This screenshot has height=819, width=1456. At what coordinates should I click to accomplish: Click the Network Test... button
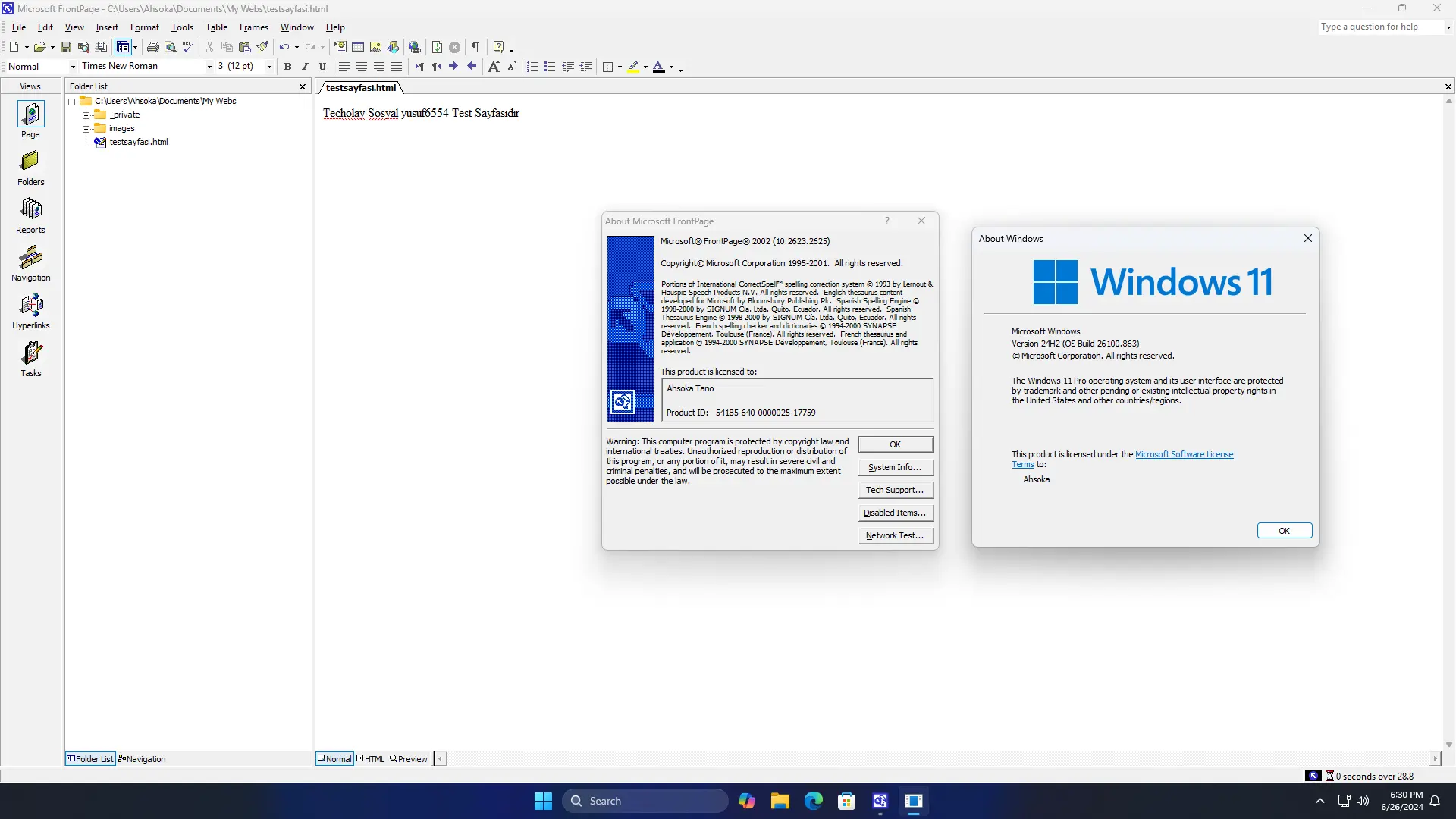(896, 536)
